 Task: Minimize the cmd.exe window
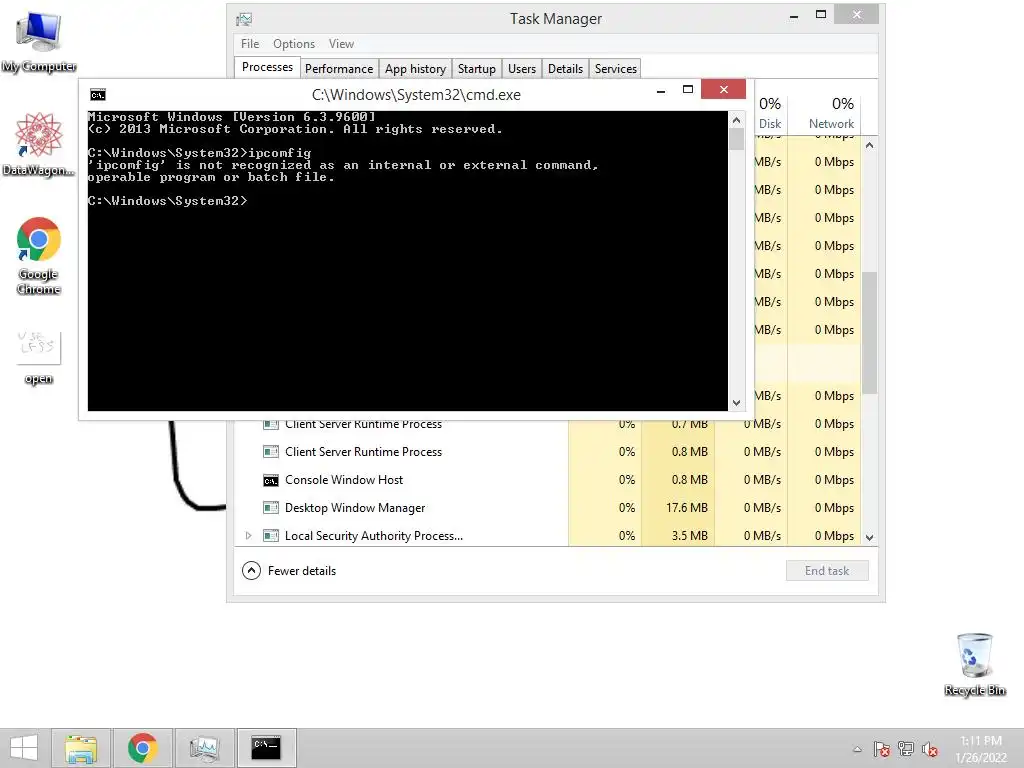[x=661, y=90]
